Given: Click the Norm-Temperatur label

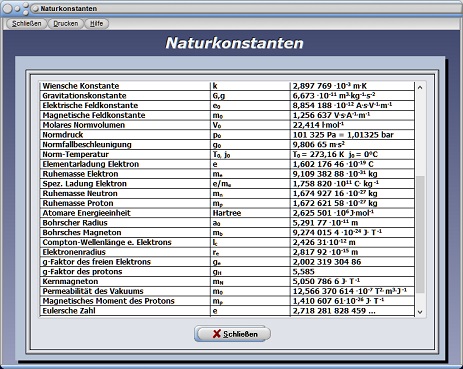Looking at the screenshot, I should tap(75, 154).
